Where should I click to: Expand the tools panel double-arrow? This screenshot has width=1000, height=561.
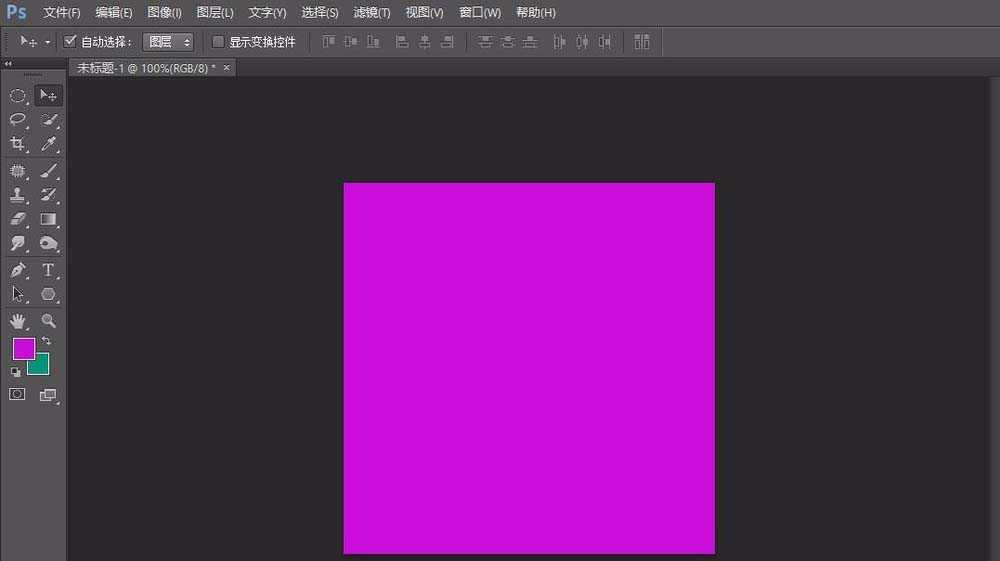[9, 64]
